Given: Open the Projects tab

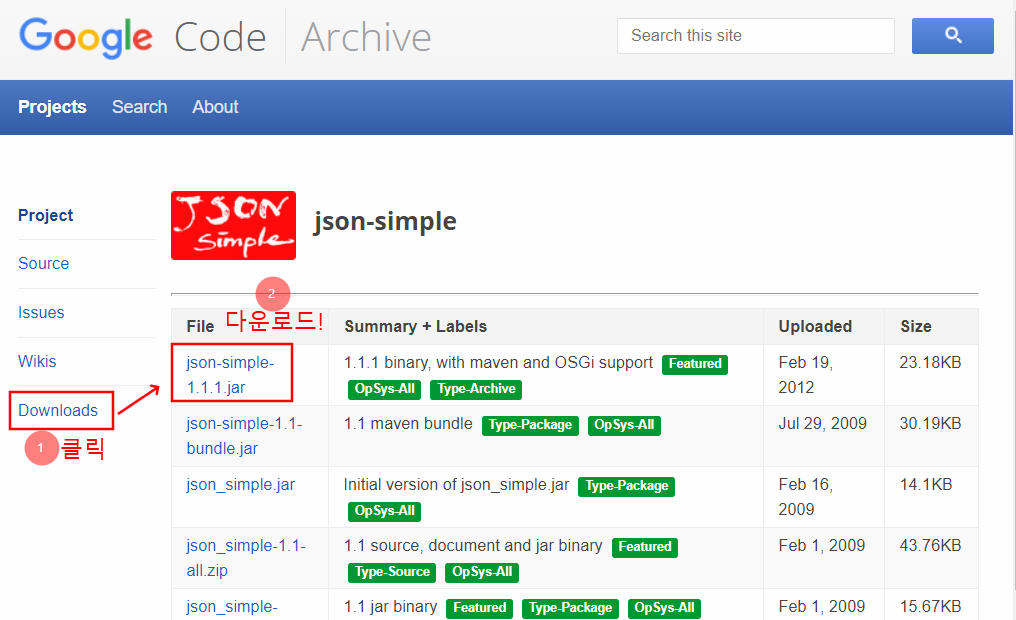Looking at the screenshot, I should 52,107.
